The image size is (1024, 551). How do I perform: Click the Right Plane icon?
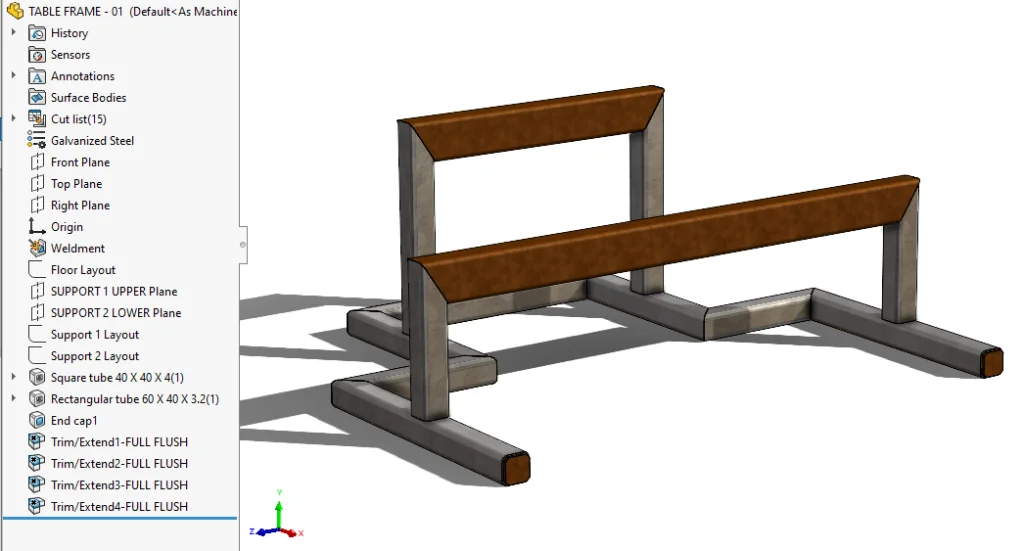[37, 205]
